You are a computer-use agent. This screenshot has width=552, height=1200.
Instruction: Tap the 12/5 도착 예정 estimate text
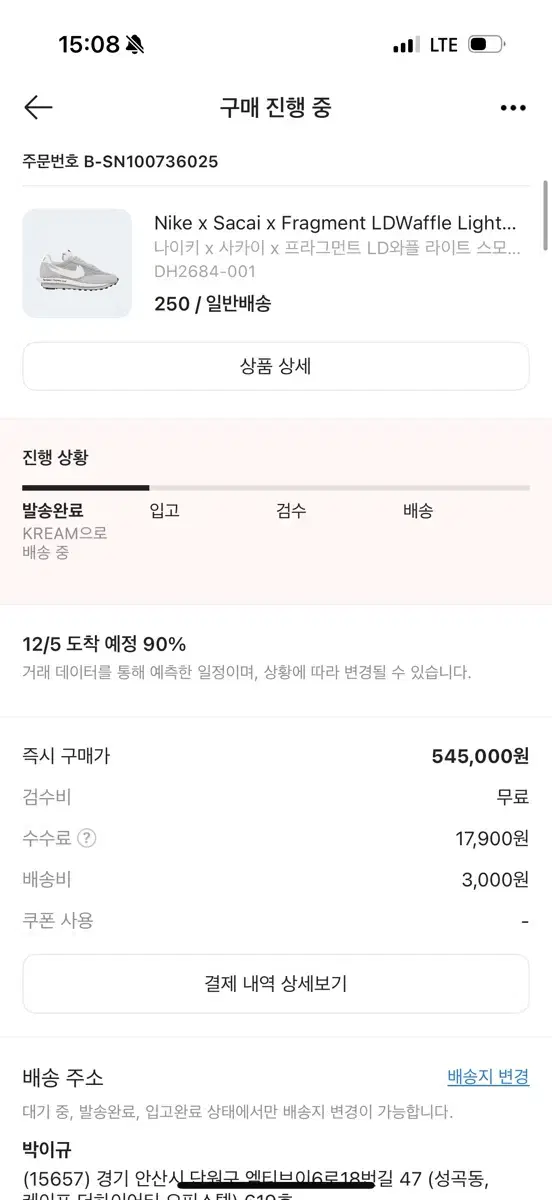click(104, 644)
